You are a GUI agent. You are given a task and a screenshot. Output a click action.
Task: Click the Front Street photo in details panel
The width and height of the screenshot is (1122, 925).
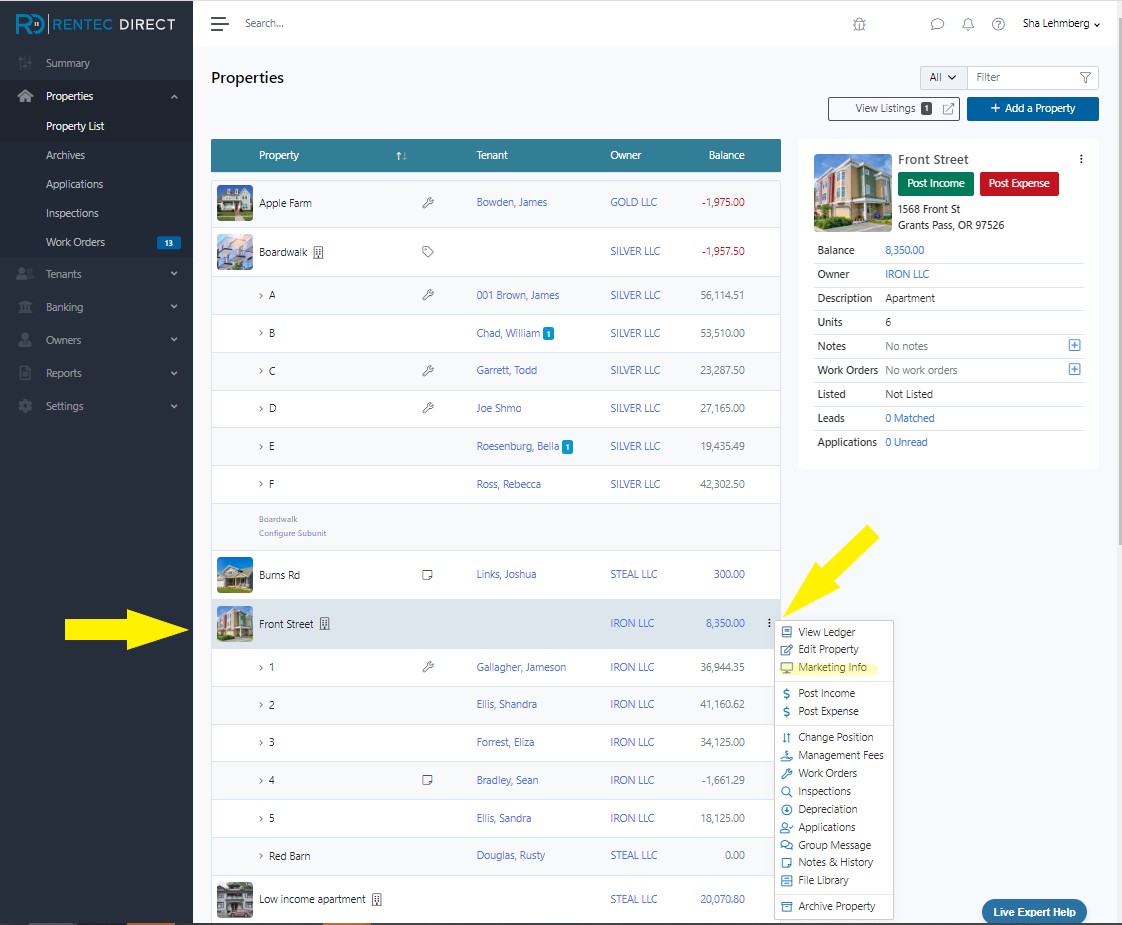pos(853,193)
